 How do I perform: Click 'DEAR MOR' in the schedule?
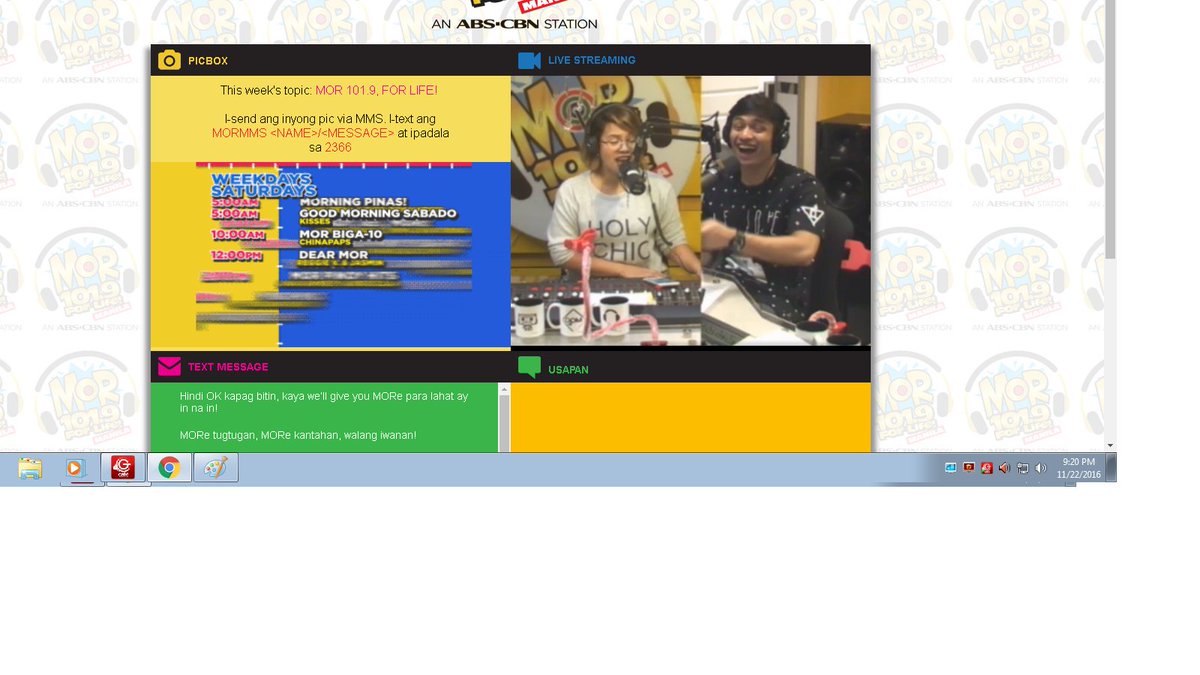(x=334, y=255)
